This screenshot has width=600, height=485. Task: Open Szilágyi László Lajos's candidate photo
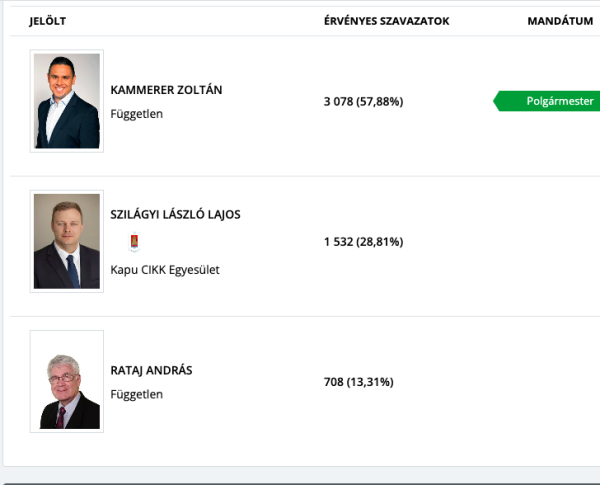click(x=67, y=241)
